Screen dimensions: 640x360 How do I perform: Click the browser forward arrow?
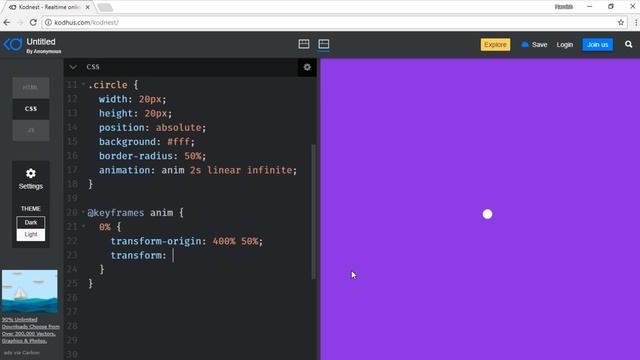[20, 22]
